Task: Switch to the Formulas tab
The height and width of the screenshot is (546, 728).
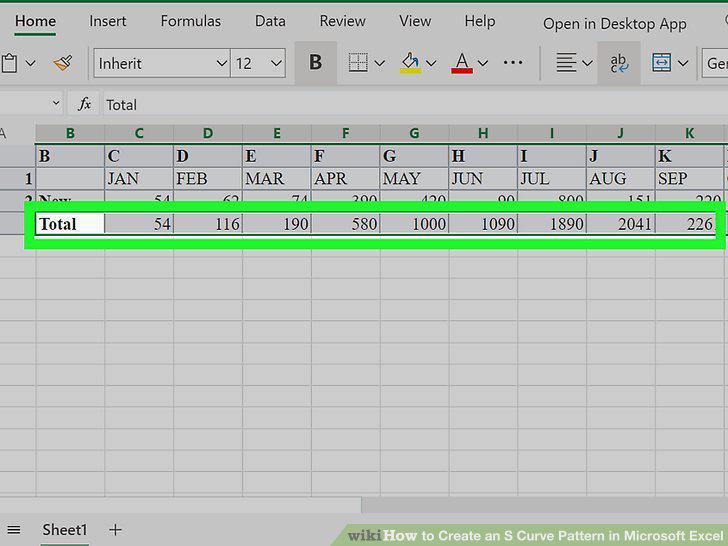Action: (x=191, y=21)
